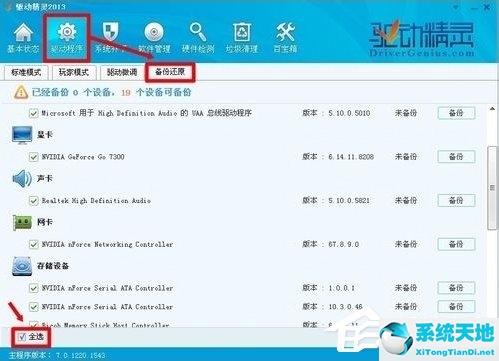Open 软件管理 disc icon
Viewport: 499px width, 361px height.
click(x=154, y=38)
